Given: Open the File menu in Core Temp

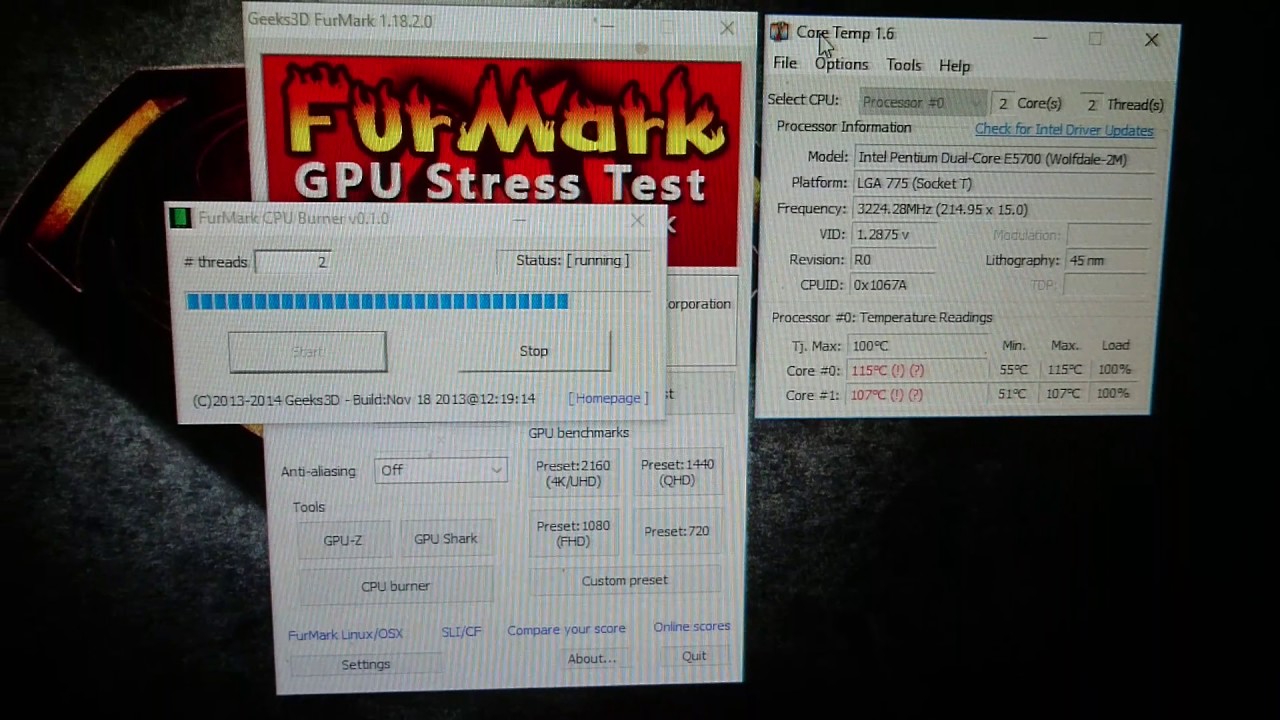Looking at the screenshot, I should click(x=785, y=64).
